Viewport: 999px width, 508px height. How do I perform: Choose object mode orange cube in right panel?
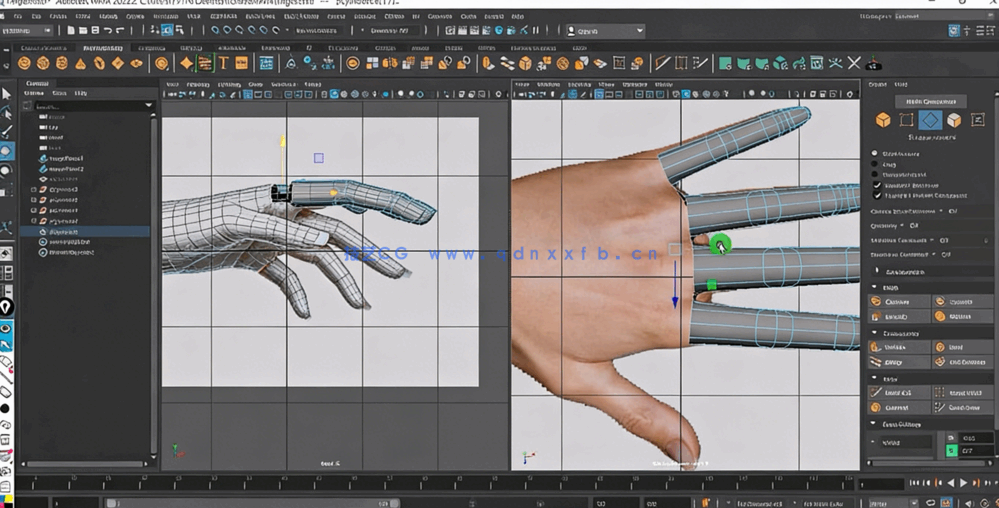pyautogui.click(x=882, y=120)
